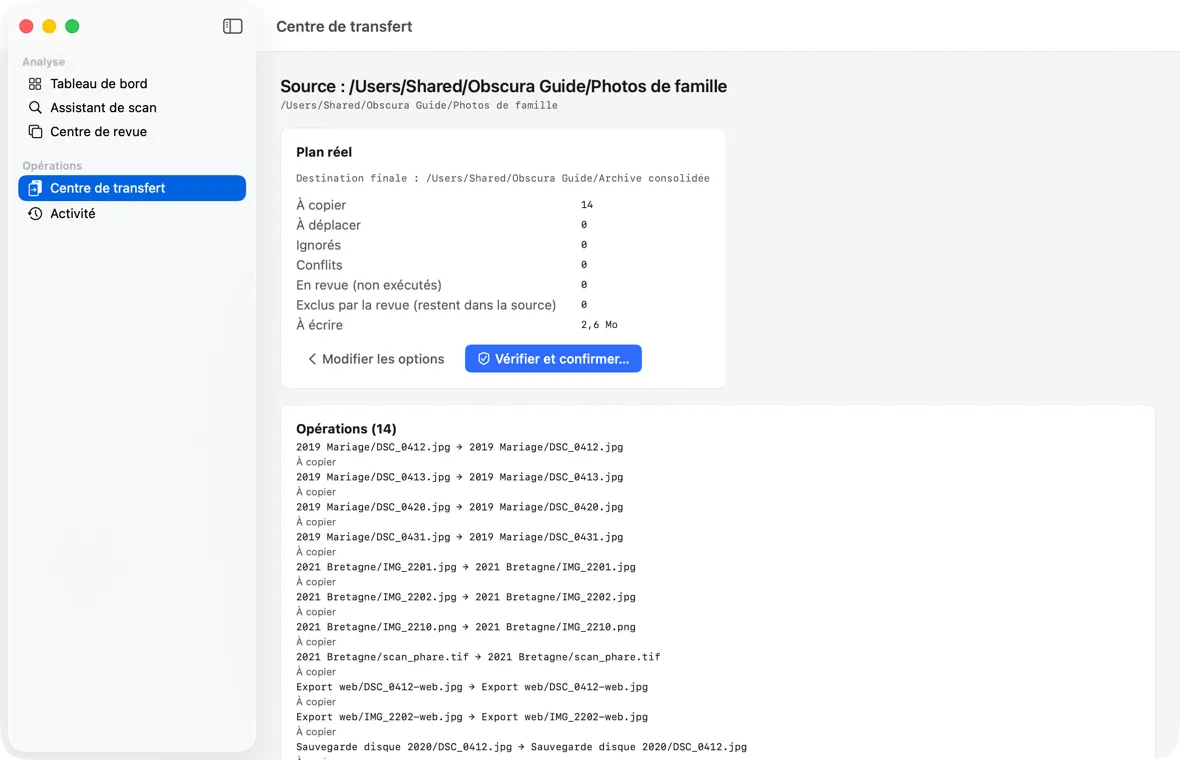Click the À déplacer row label

(328, 225)
